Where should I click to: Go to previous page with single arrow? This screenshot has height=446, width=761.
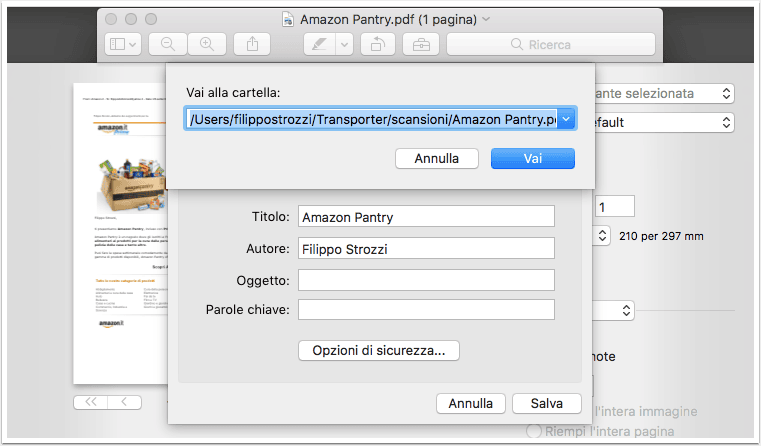point(125,402)
